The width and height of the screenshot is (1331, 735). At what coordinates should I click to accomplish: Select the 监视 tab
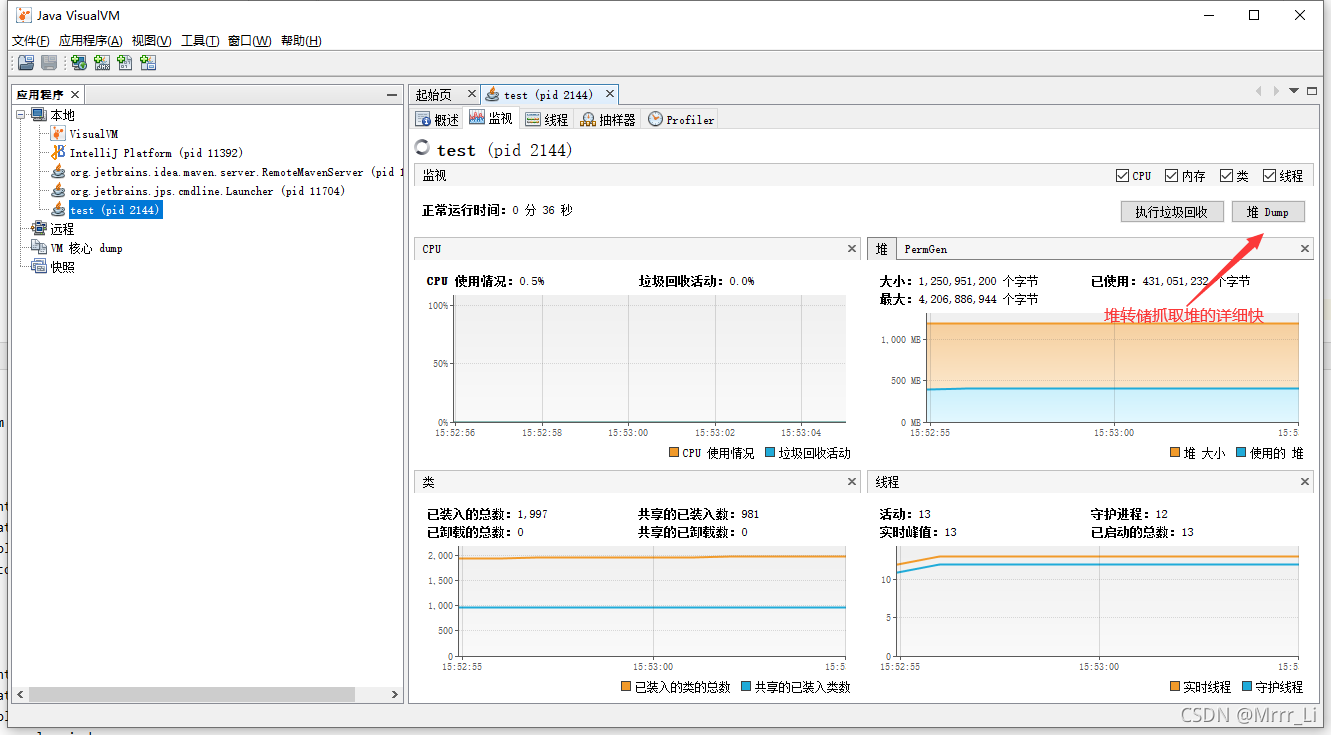click(x=491, y=118)
